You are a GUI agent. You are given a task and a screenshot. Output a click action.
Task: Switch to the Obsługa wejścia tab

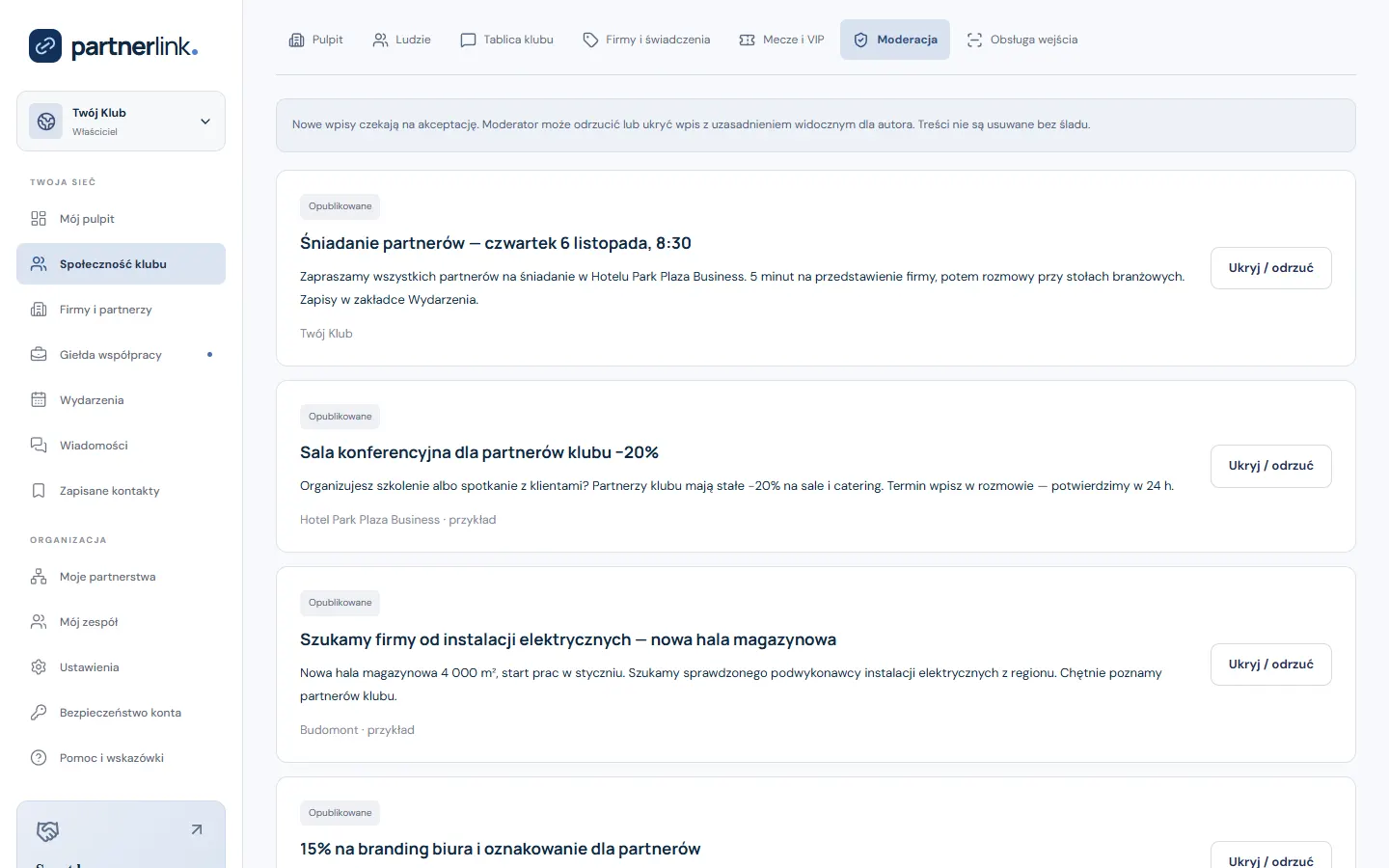[1022, 40]
